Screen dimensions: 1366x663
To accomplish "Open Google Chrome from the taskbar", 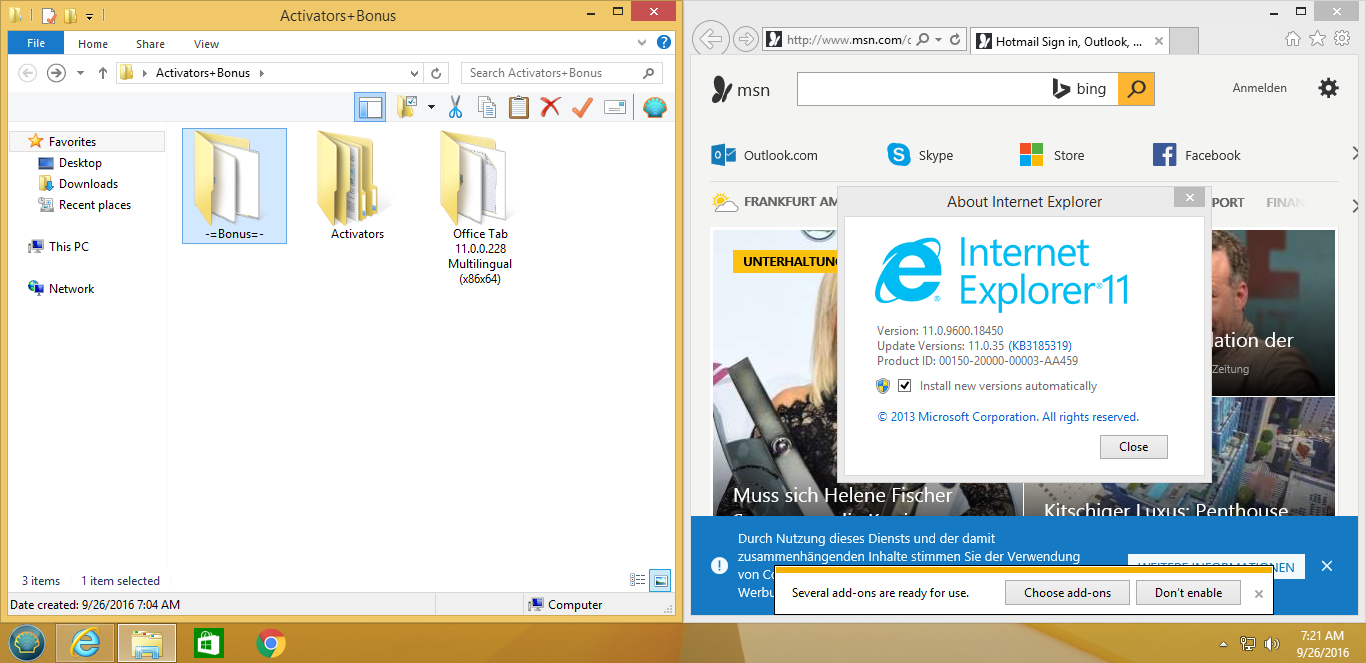I will (270, 643).
